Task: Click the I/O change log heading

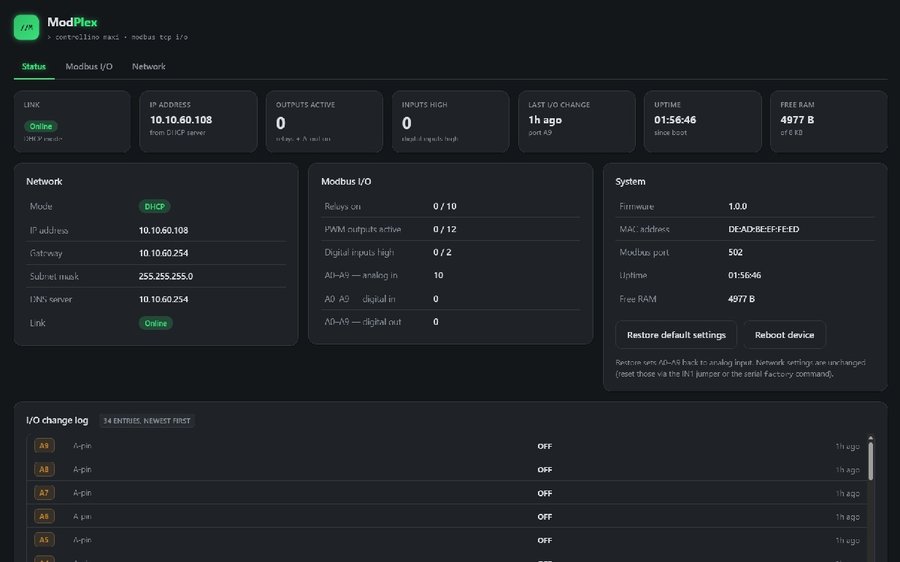Action: coord(57,420)
